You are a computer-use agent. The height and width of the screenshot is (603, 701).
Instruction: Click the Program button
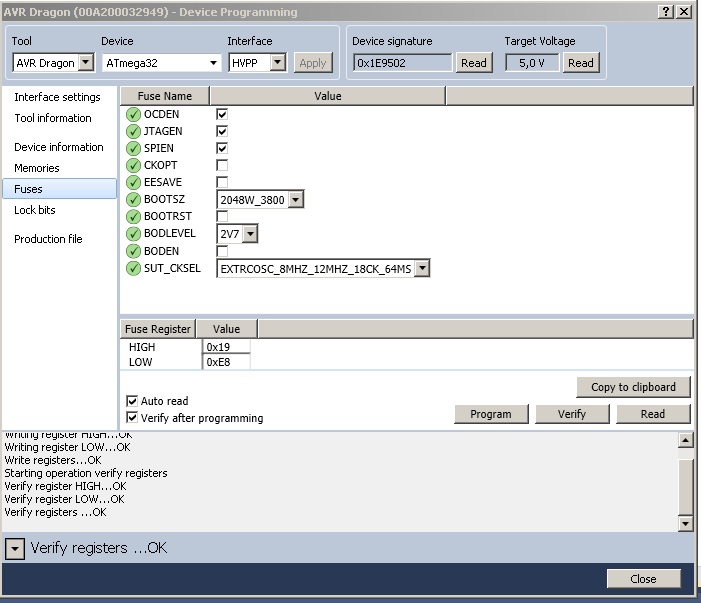(x=491, y=414)
